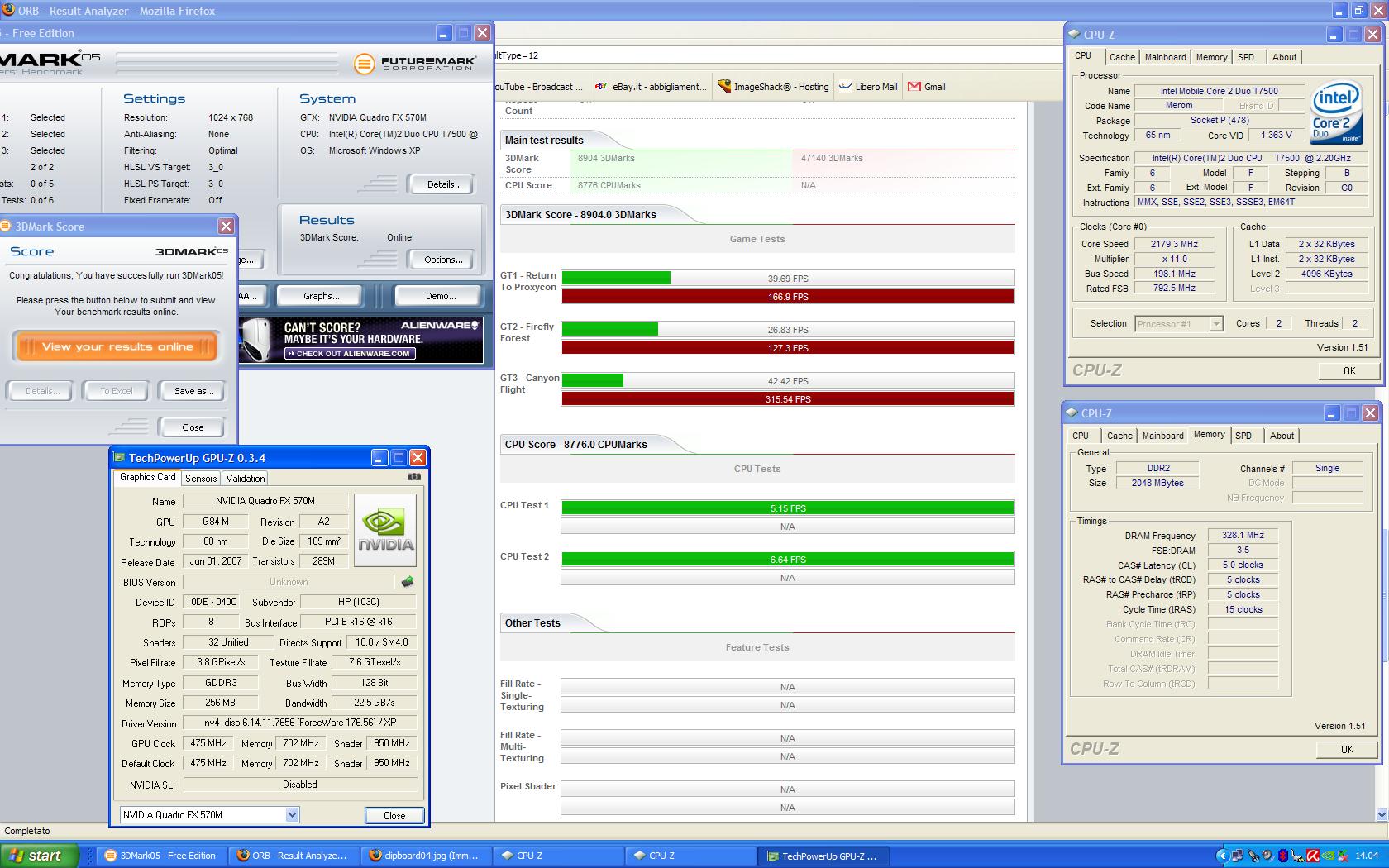Click the GPU-Z BIOS save chip icon
This screenshot has height=868, width=1389.
[x=408, y=582]
